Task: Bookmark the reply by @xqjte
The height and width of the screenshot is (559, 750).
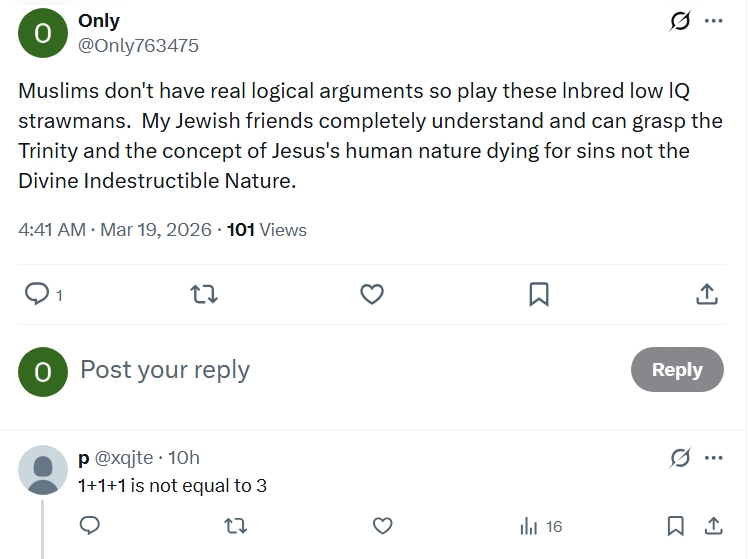Action: pyautogui.click(x=676, y=526)
